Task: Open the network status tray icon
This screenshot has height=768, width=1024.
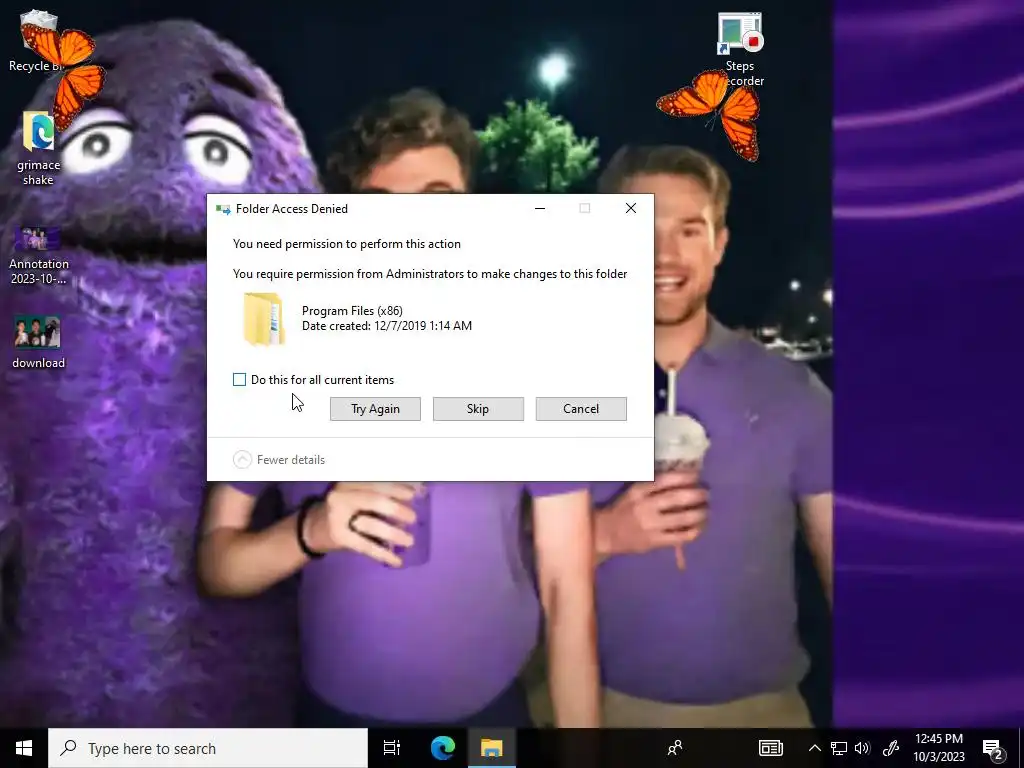Action: [x=839, y=748]
